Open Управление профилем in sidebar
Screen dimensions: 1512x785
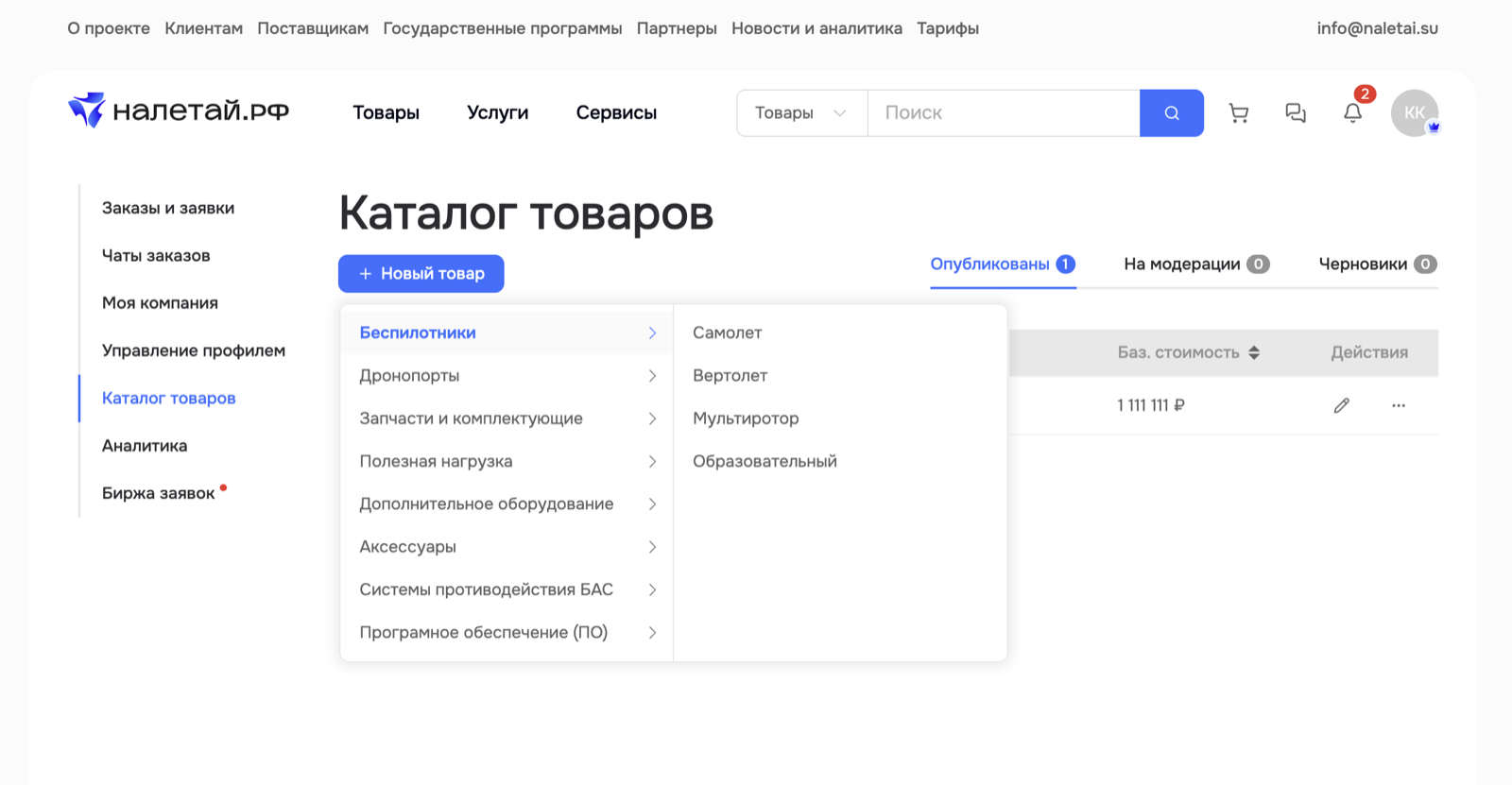pos(194,350)
